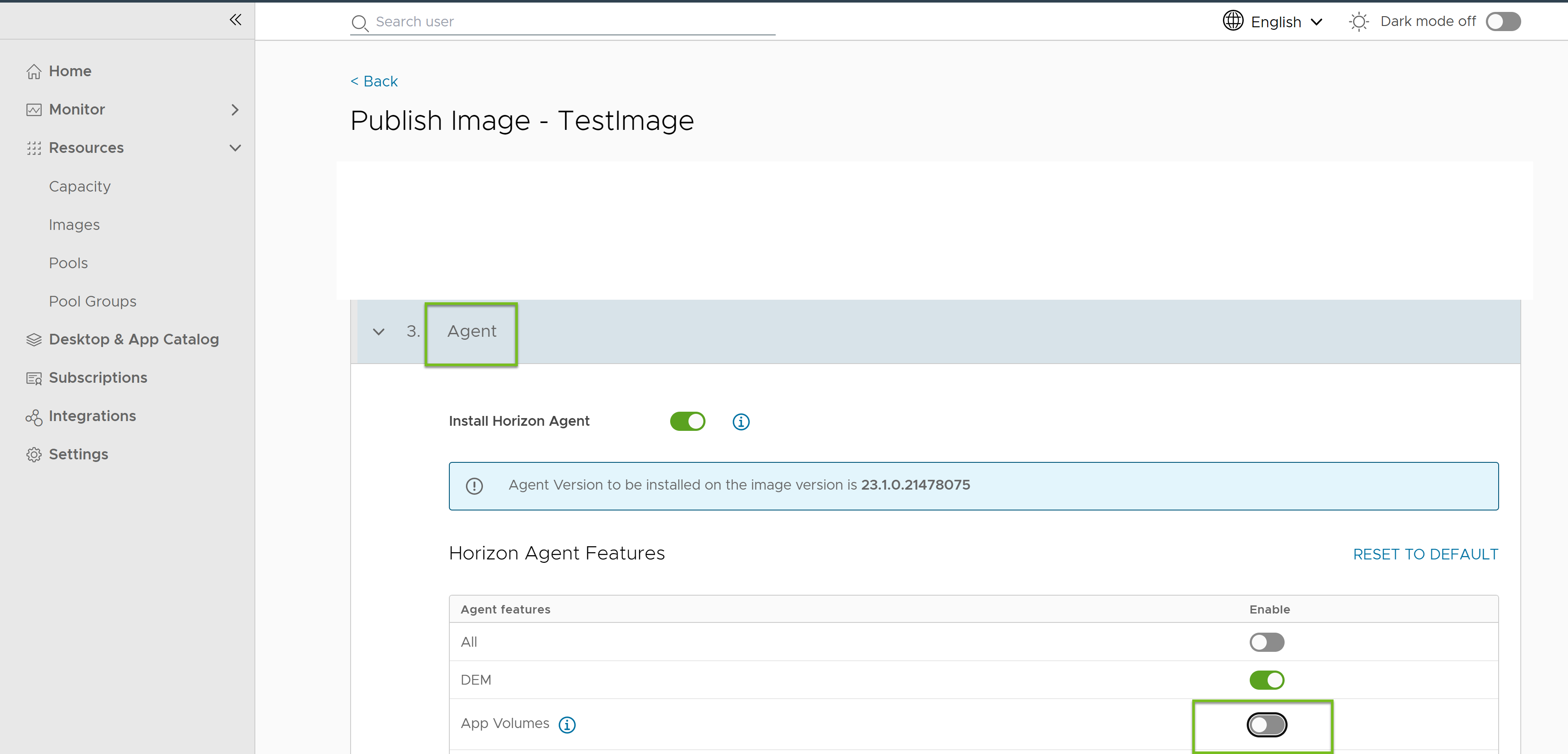The height and width of the screenshot is (754, 1568).
Task: Open Capacity under Resources
Action: [80, 186]
